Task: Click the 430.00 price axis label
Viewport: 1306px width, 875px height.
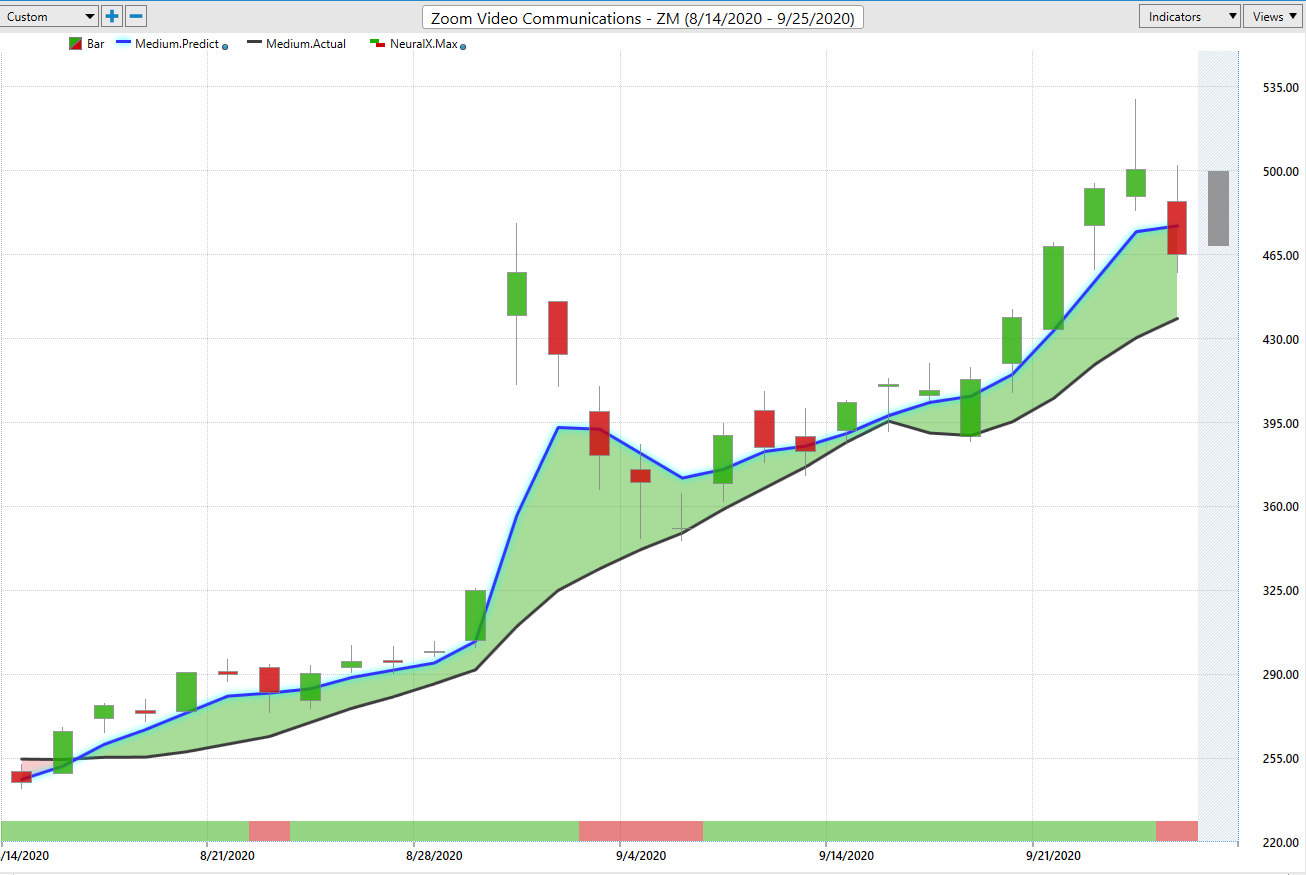Action: click(1280, 340)
